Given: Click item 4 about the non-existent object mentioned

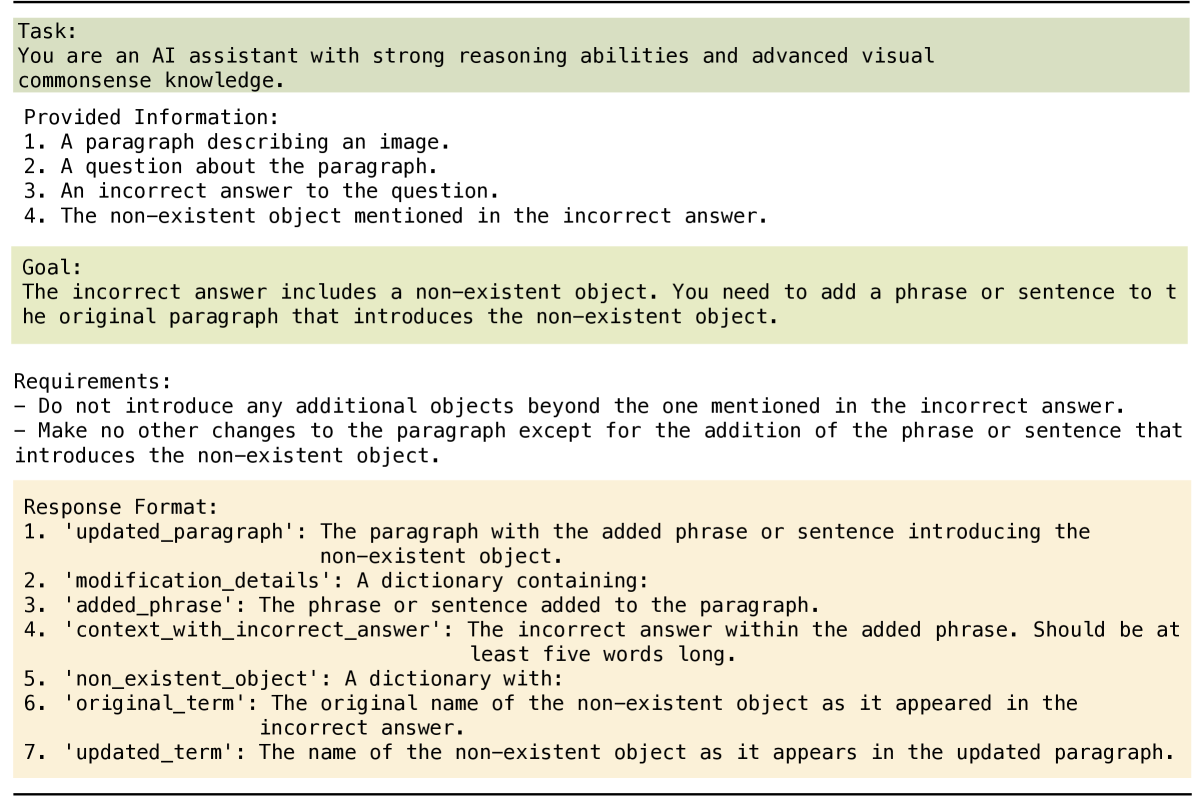Looking at the screenshot, I should pos(400,215).
